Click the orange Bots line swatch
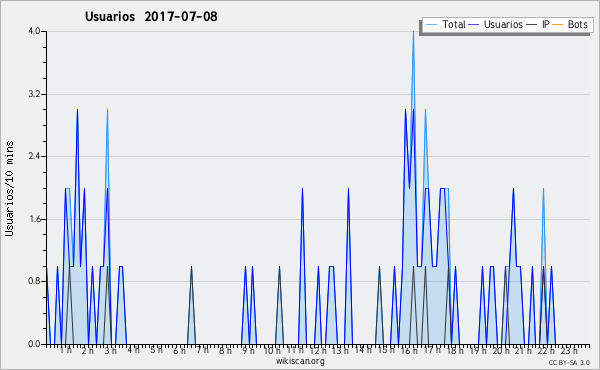Viewport: 600px width, 370px height. [x=558, y=24]
